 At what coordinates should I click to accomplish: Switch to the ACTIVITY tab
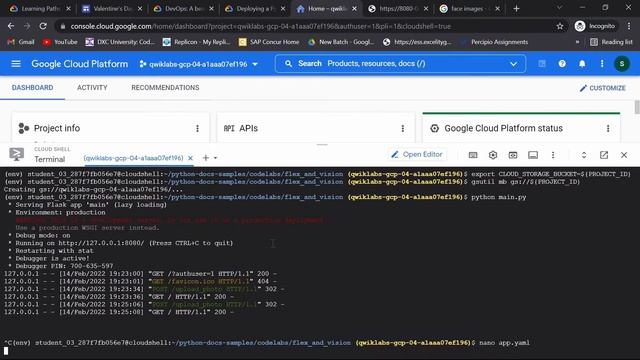(92, 88)
